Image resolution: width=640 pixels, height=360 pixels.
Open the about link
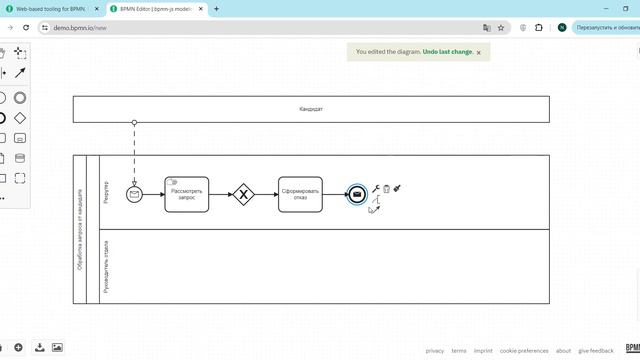coord(563,351)
